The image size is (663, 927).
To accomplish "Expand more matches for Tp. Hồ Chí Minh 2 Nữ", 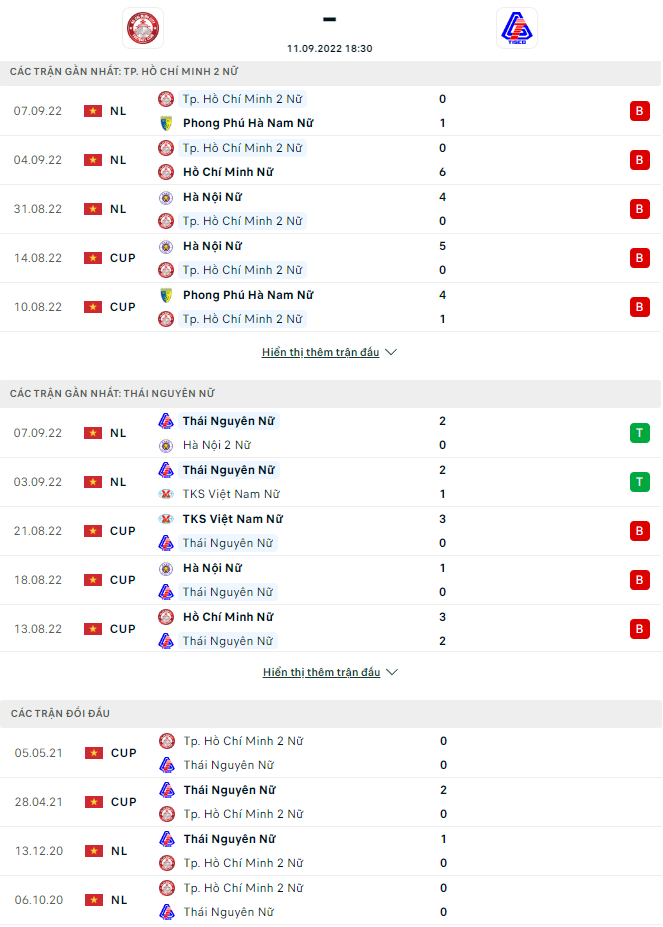I will tap(320, 353).
